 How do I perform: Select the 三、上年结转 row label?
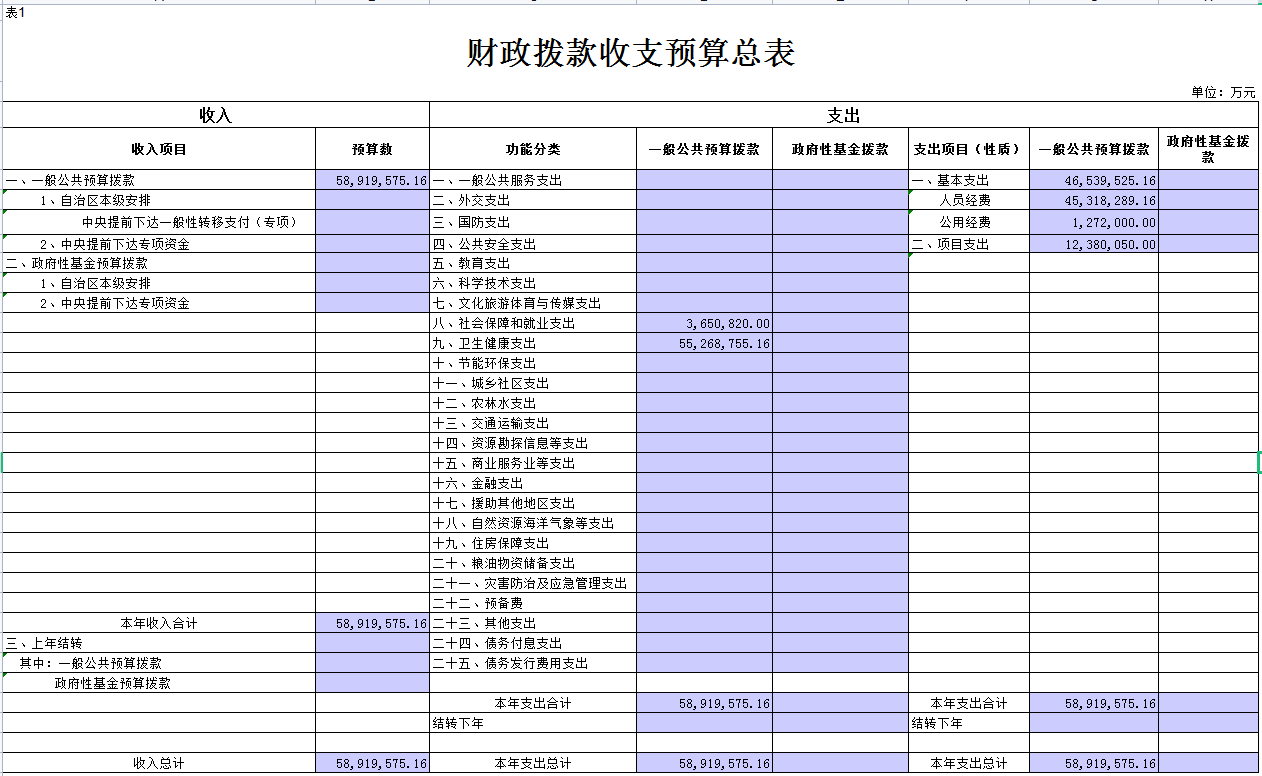[44, 643]
